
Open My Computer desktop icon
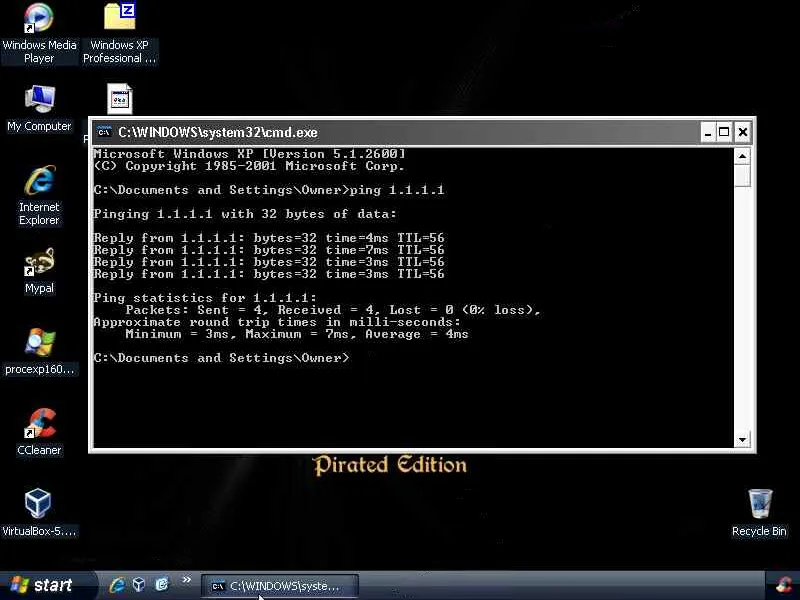point(39,109)
